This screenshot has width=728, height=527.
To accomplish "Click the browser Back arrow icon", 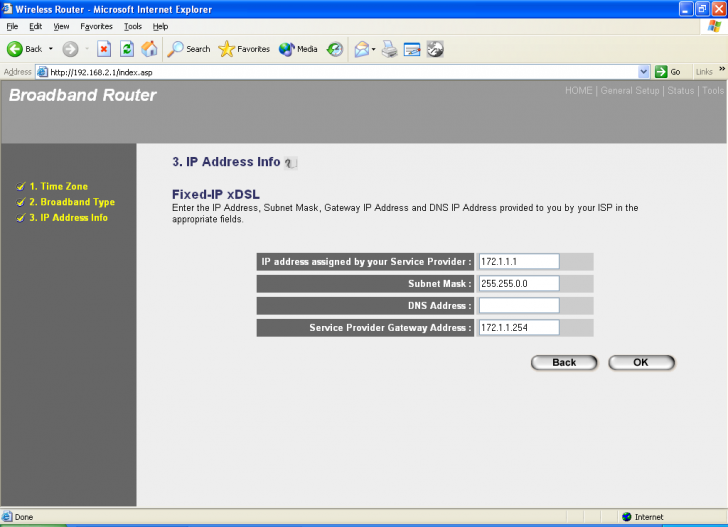I will 15,49.
